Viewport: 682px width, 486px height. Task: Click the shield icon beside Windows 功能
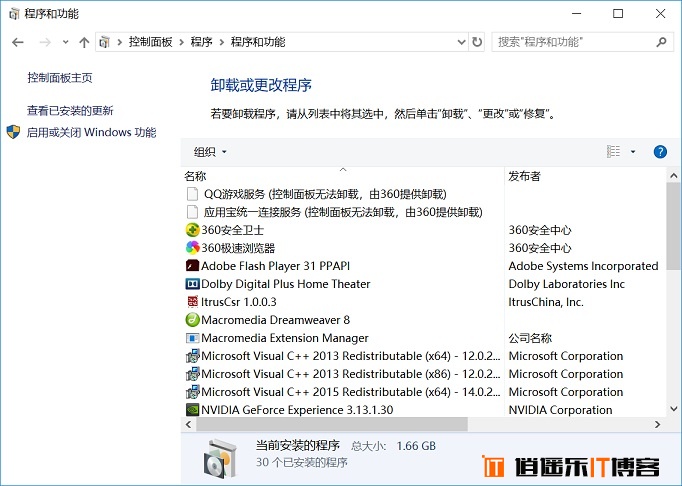click(x=13, y=132)
